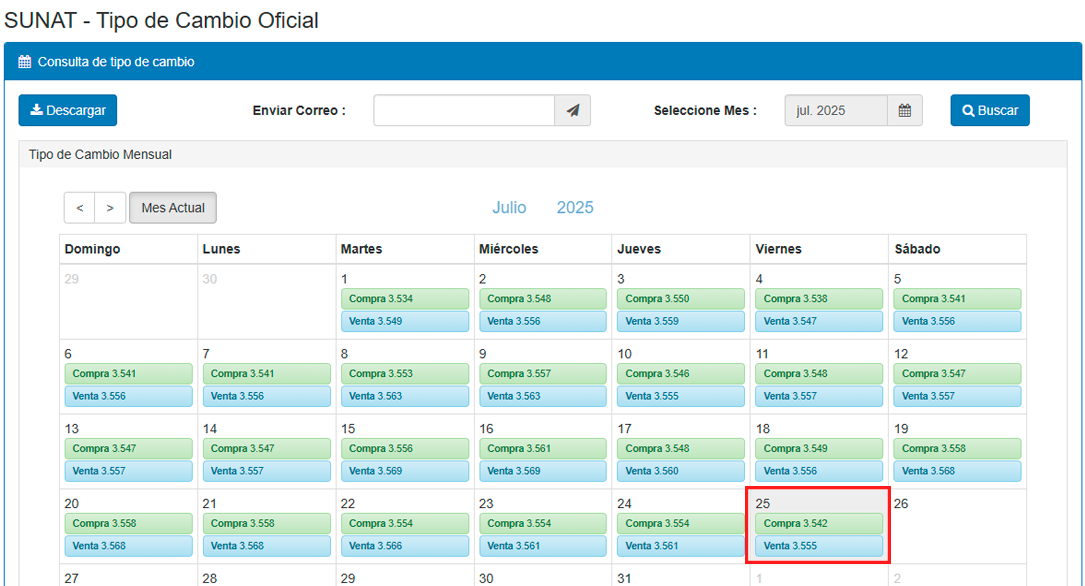The image size is (1085, 586).
Task: Click the Seleccione Mes field showing jul. 2025
Action: tap(836, 111)
